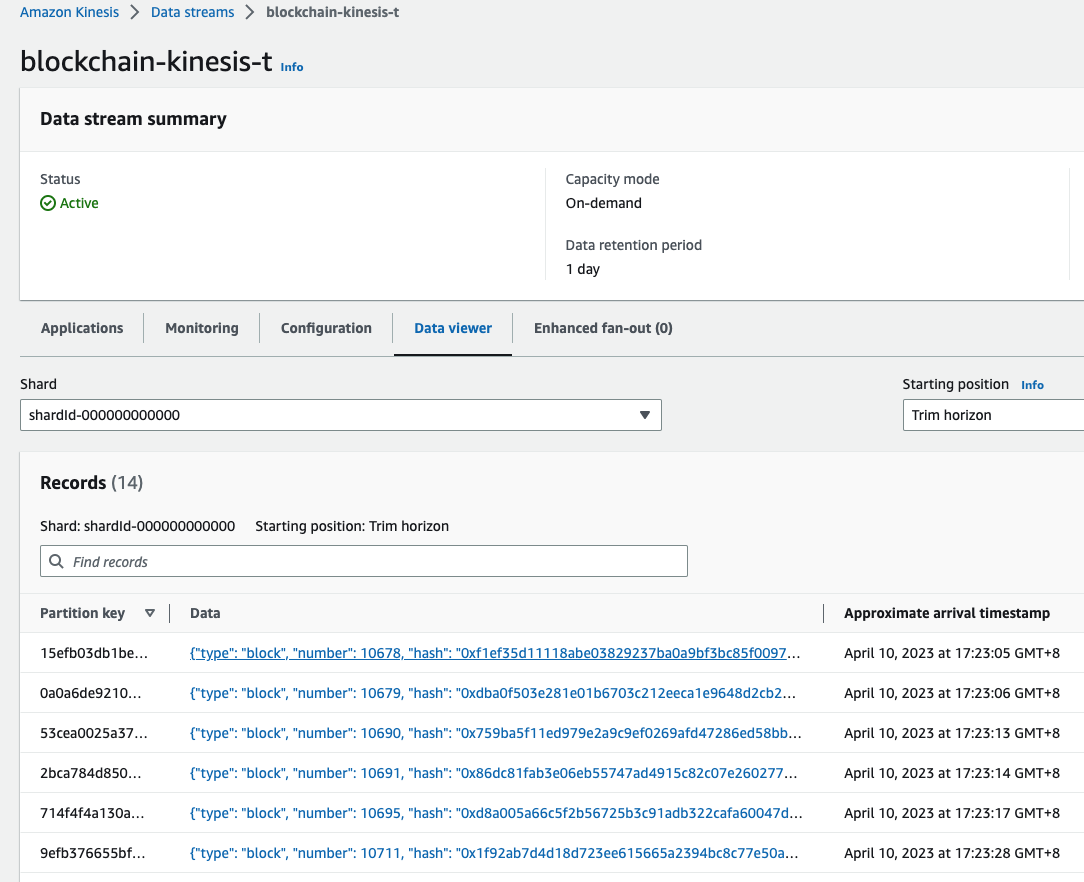The image size is (1084, 882).
Task: Open the Configuration tab
Action: 326,328
